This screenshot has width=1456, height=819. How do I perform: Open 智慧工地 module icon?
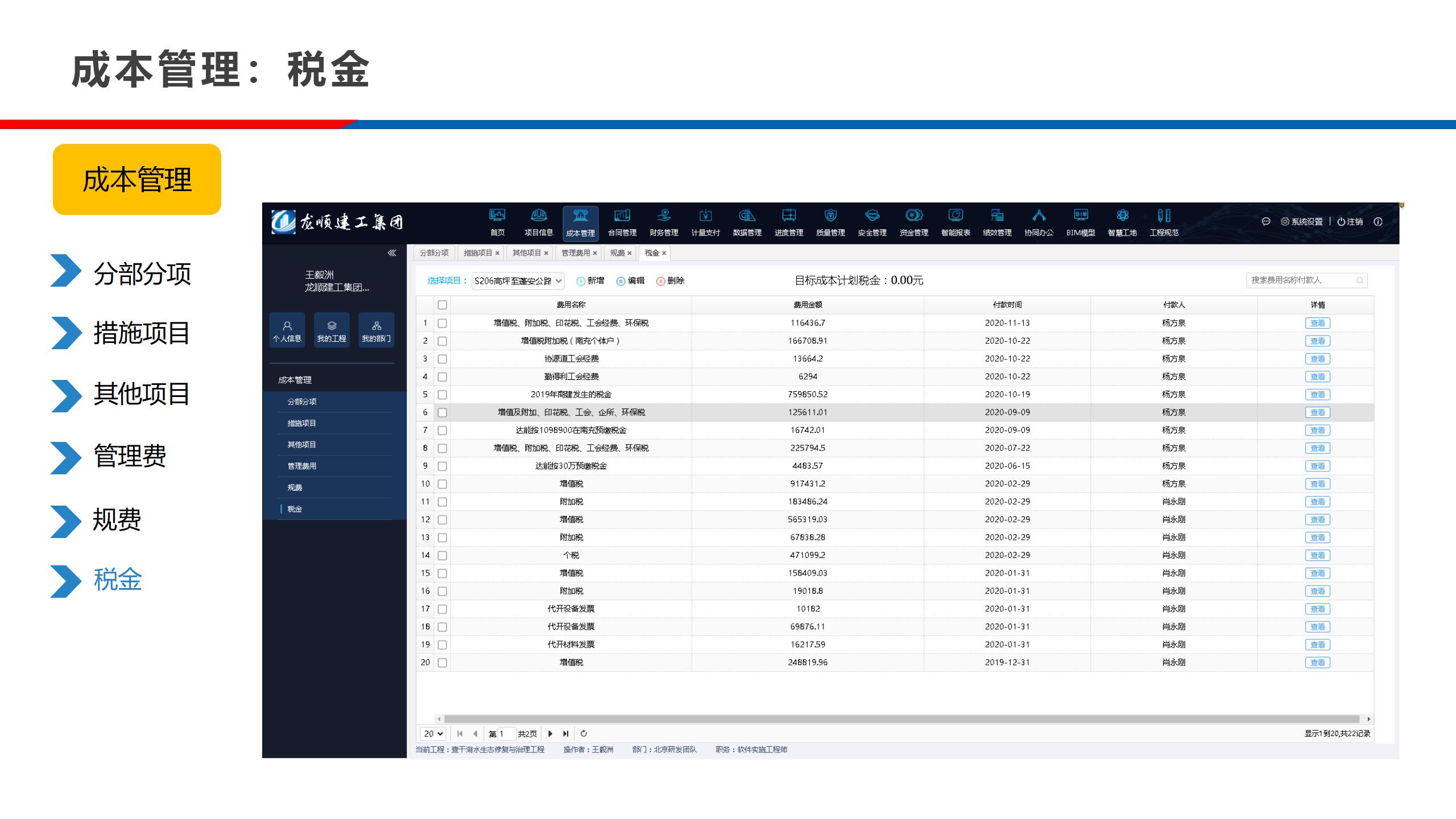1122,222
